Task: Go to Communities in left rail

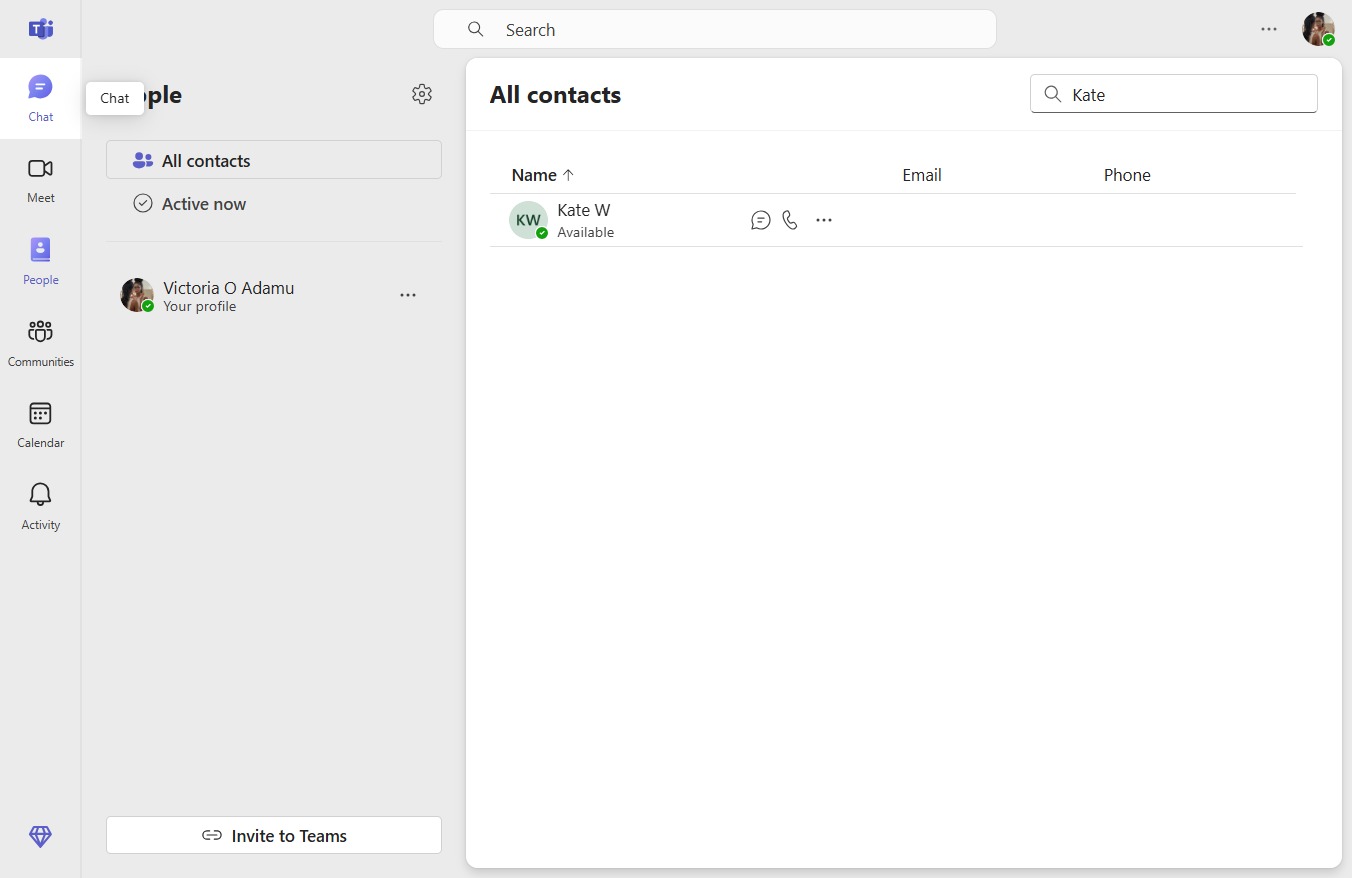Action: pos(40,343)
